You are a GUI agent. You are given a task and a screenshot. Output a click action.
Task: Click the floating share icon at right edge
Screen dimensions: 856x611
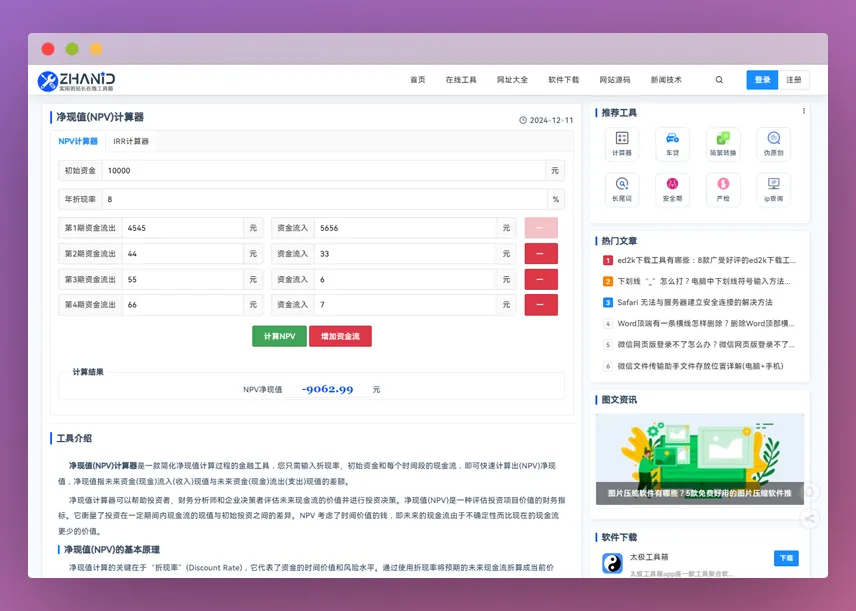[x=810, y=519]
